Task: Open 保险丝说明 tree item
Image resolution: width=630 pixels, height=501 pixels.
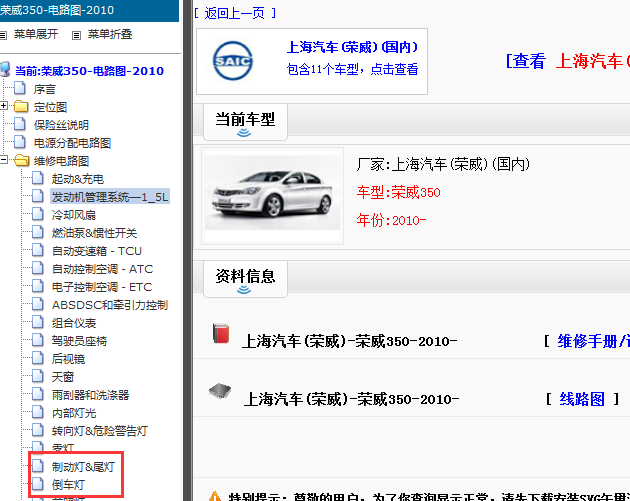Action: 61,125
